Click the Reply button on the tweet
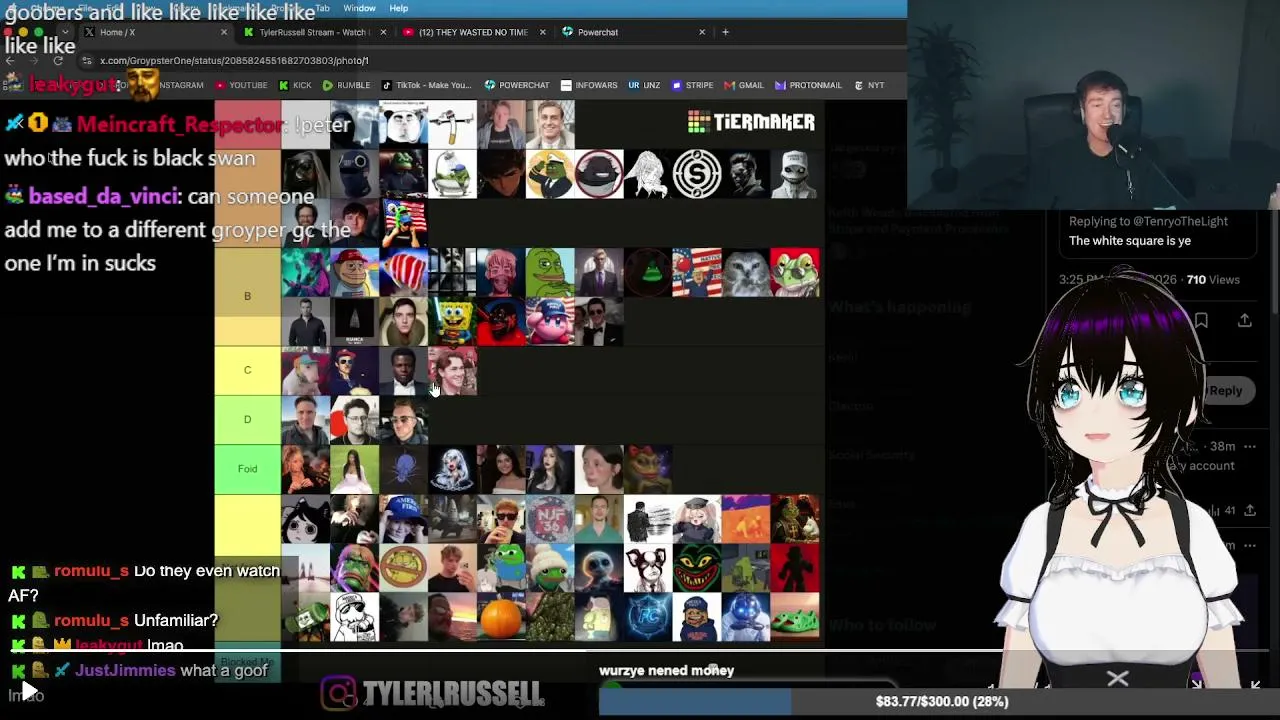This screenshot has width=1280, height=720. [x=1225, y=391]
